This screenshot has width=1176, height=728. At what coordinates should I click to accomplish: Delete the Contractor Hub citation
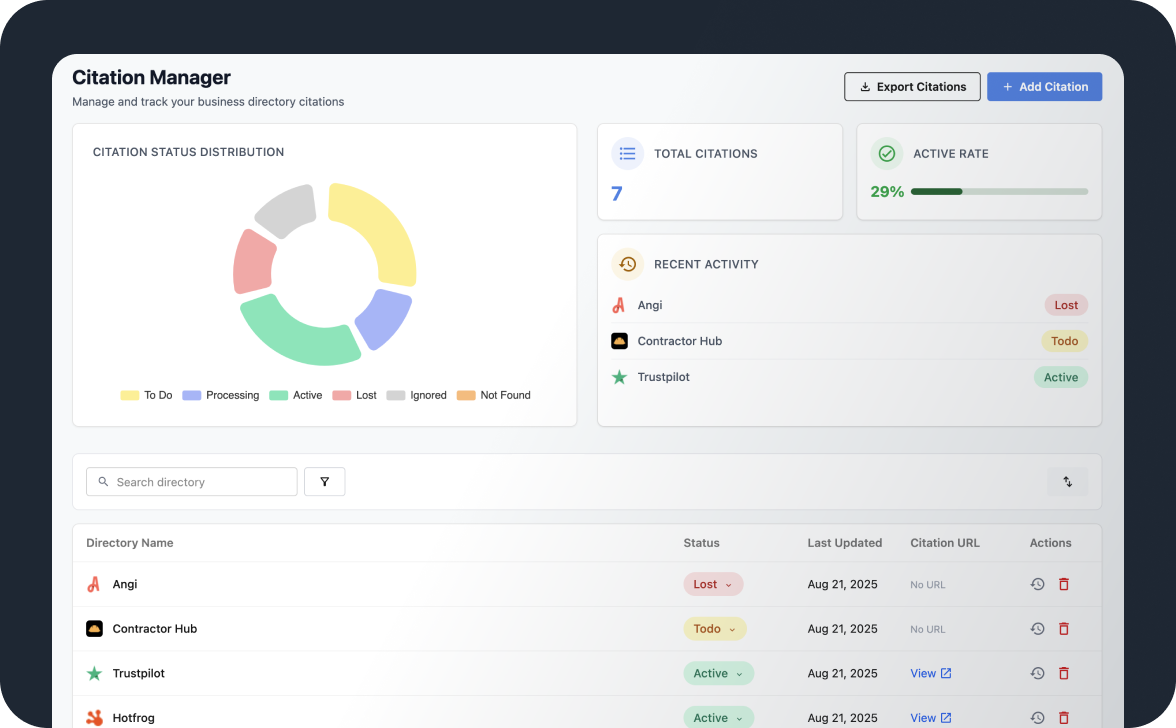click(1063, 629)
